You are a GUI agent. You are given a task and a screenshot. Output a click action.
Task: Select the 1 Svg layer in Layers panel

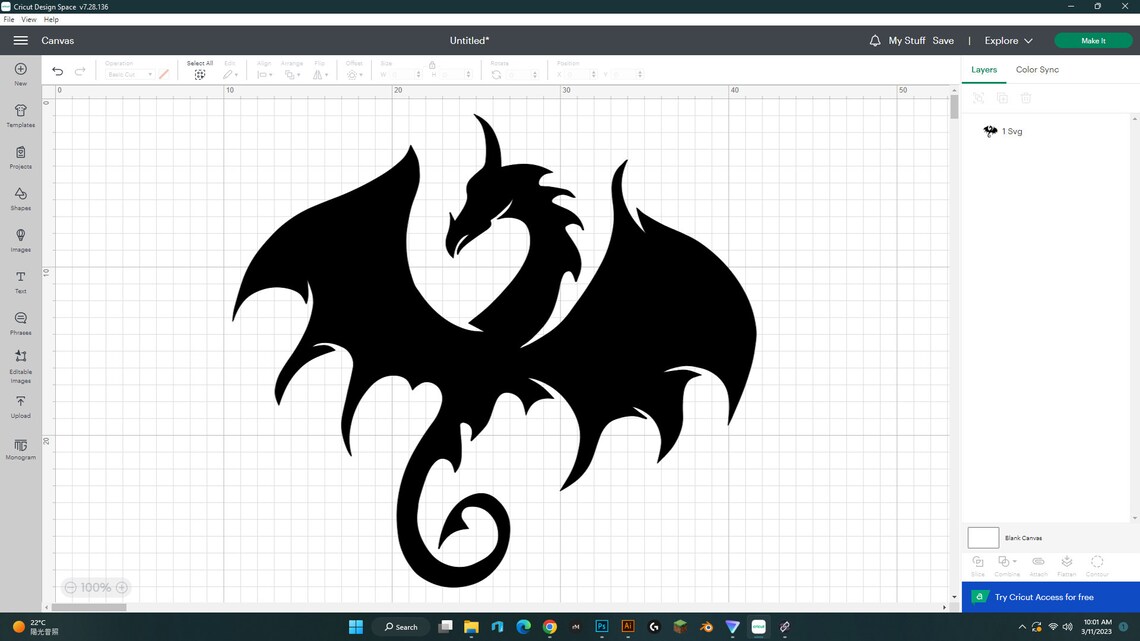click(x=1010, y=131)
